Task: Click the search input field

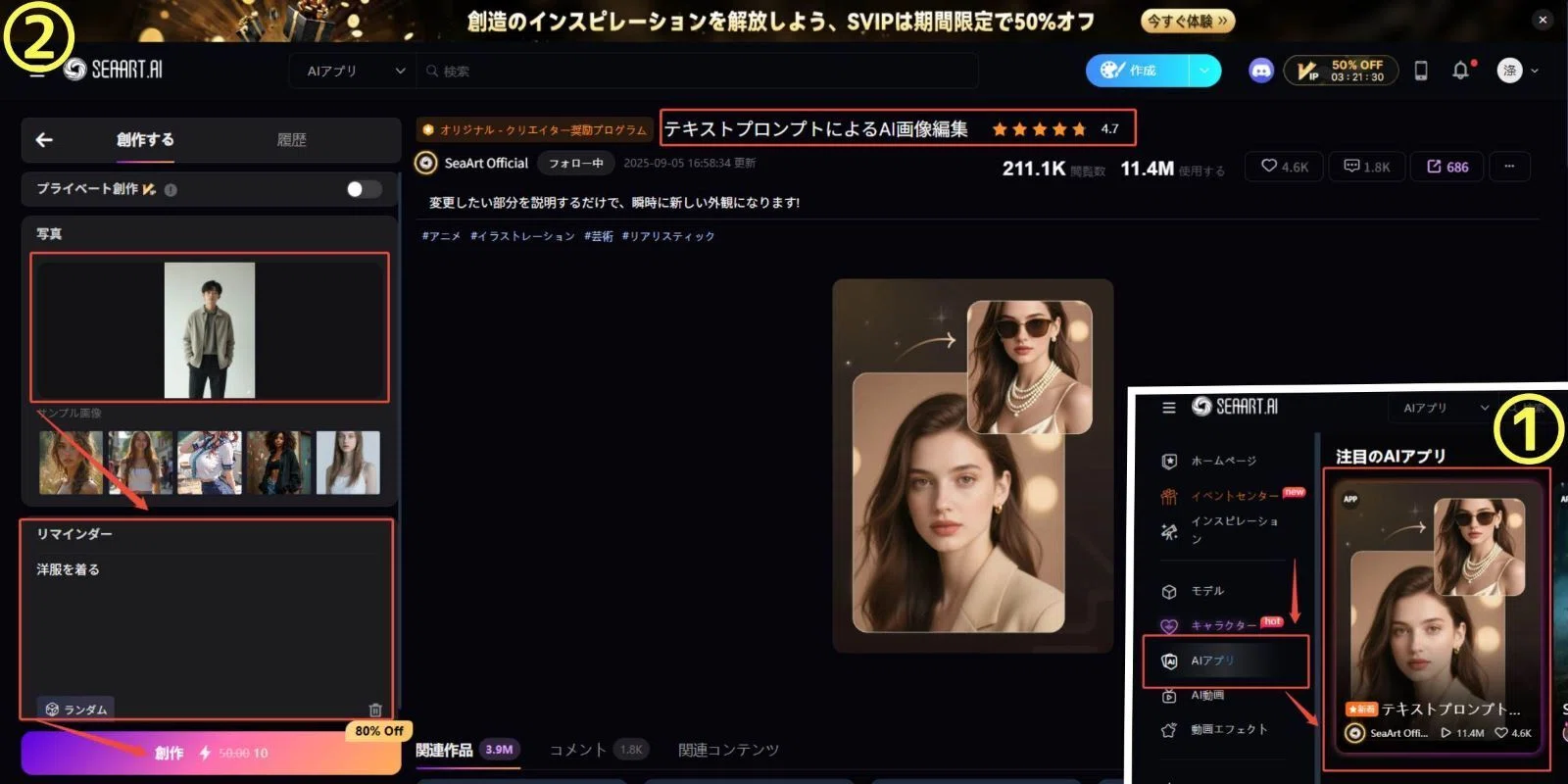Action: pyautogui.click(x=698, y=71)
